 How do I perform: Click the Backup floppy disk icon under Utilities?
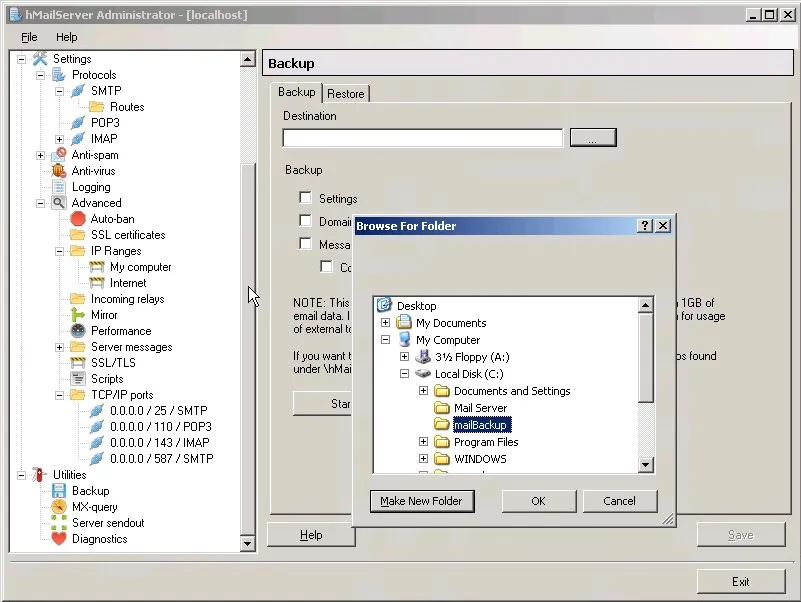60,491
